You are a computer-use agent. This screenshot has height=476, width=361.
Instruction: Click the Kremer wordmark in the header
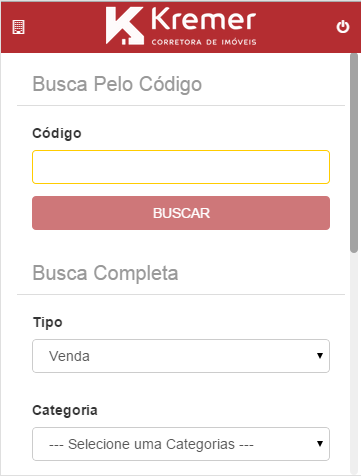pos(204,20)
